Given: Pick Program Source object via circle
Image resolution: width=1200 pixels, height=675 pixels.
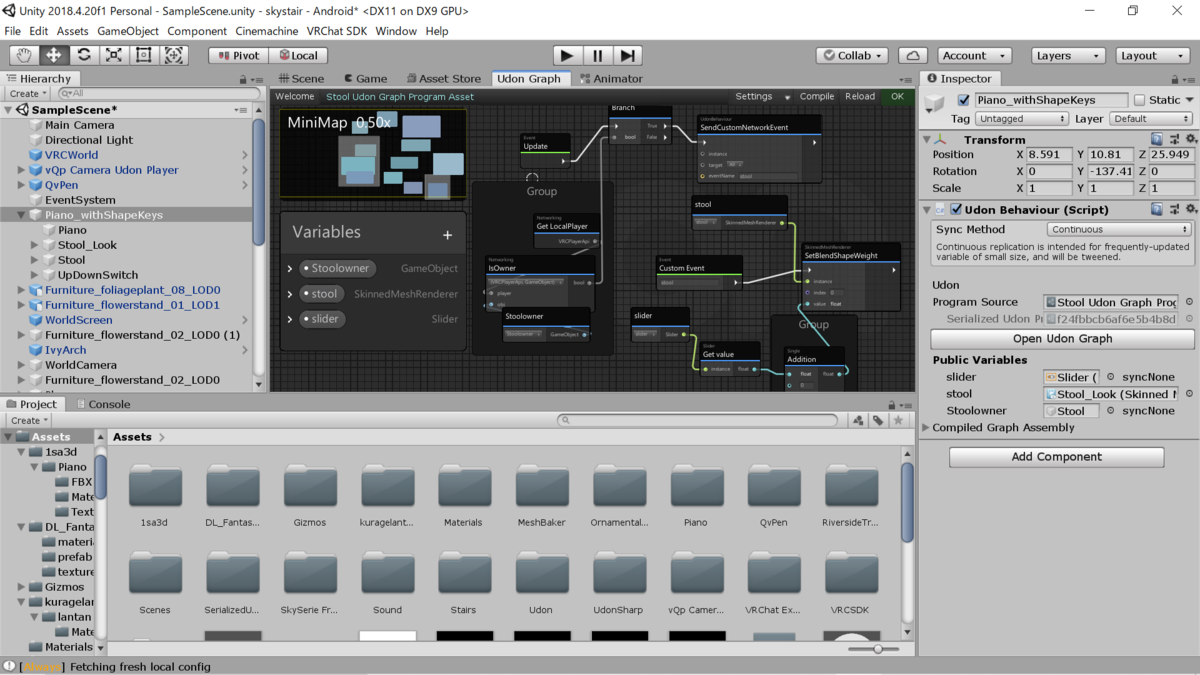Looking at the screenshot, I should [1189, 302].
